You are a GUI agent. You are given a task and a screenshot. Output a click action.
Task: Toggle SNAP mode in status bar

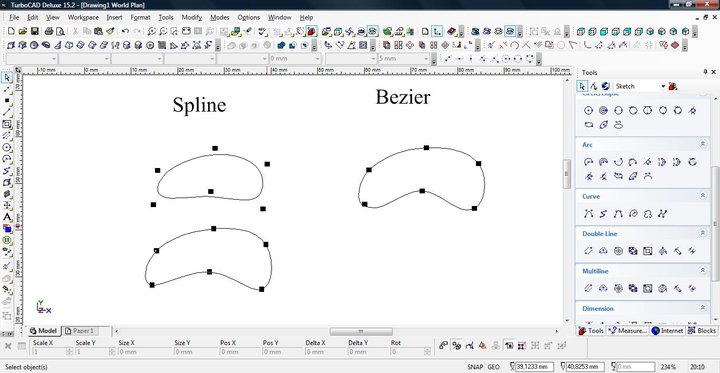(x=475, y=367)
